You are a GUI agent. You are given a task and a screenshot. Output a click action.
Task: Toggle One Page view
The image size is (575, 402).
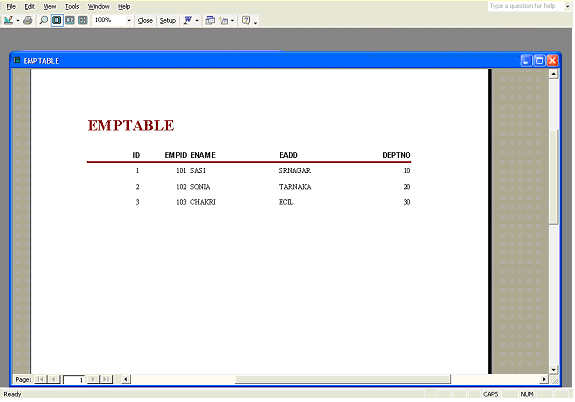57,20
